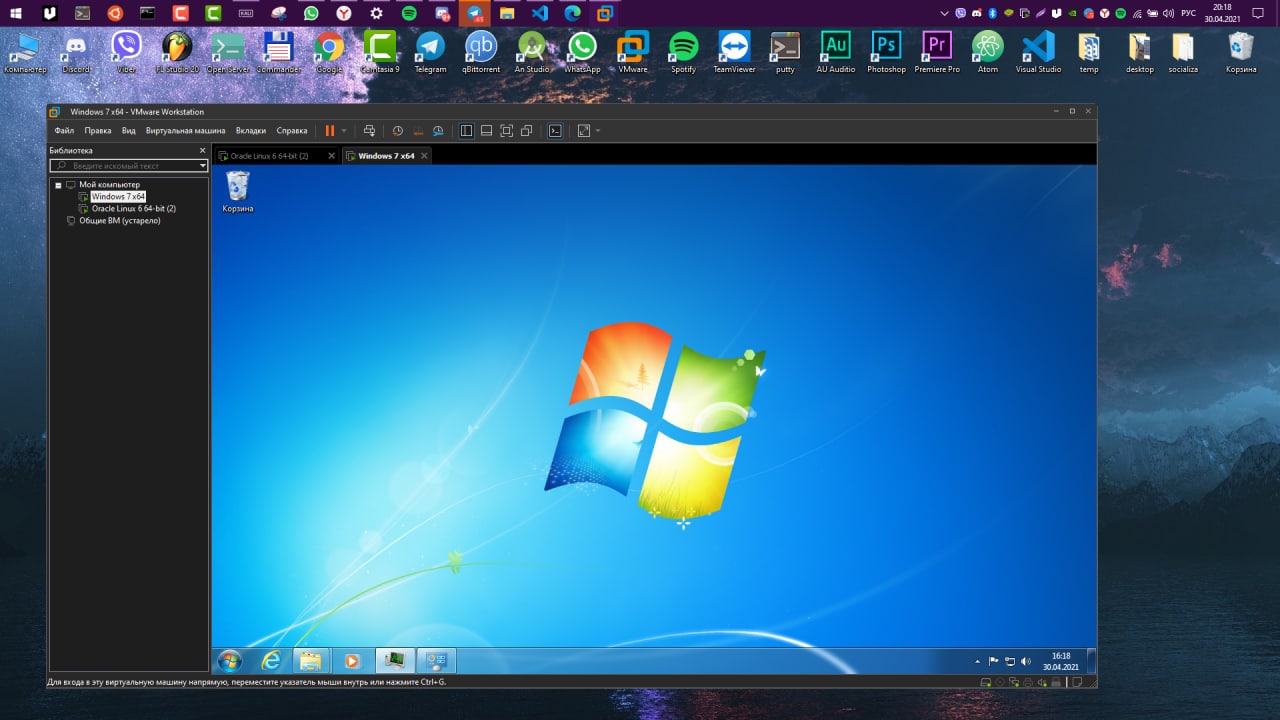Screen dimensions: 1280x720
Task: Collapse the Мой компьютер tree node
Action: [58, 185]
